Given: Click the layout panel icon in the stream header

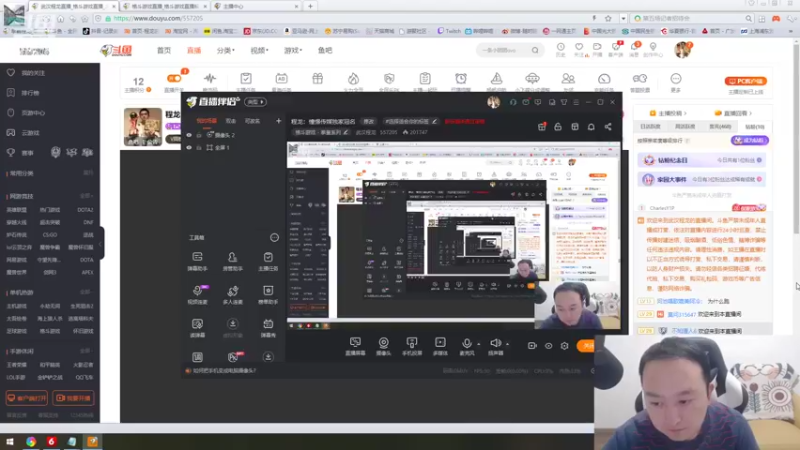Looking at the screenshot, I should [x=574, y=127].
